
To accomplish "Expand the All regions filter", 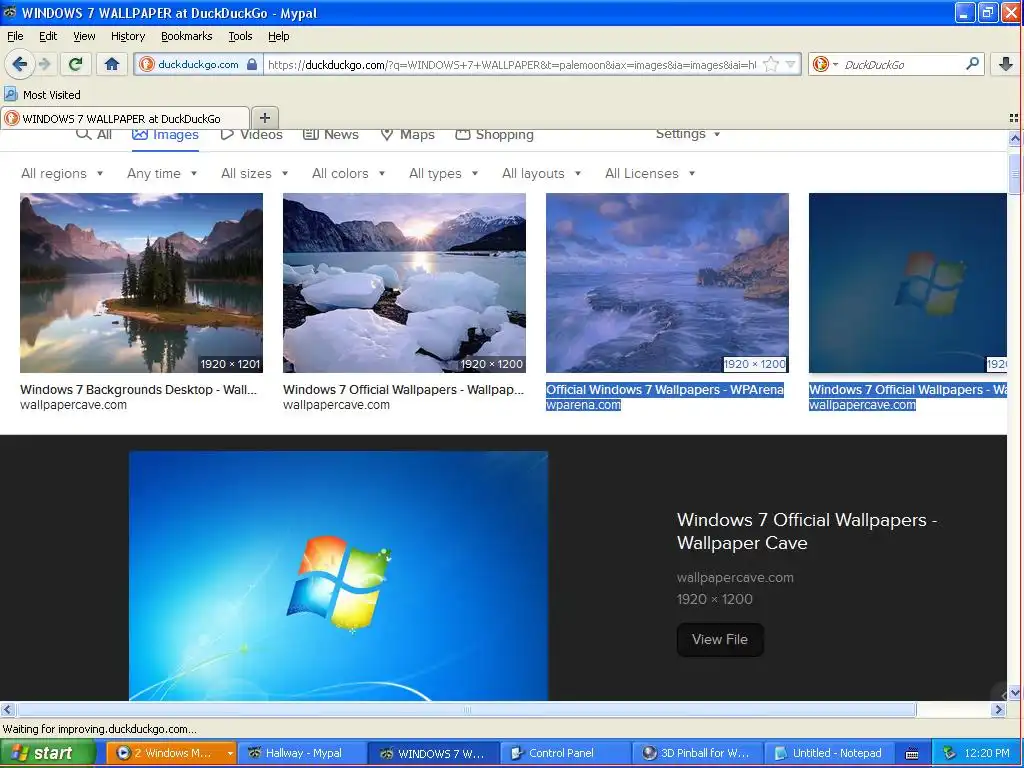I will (62, 173).
